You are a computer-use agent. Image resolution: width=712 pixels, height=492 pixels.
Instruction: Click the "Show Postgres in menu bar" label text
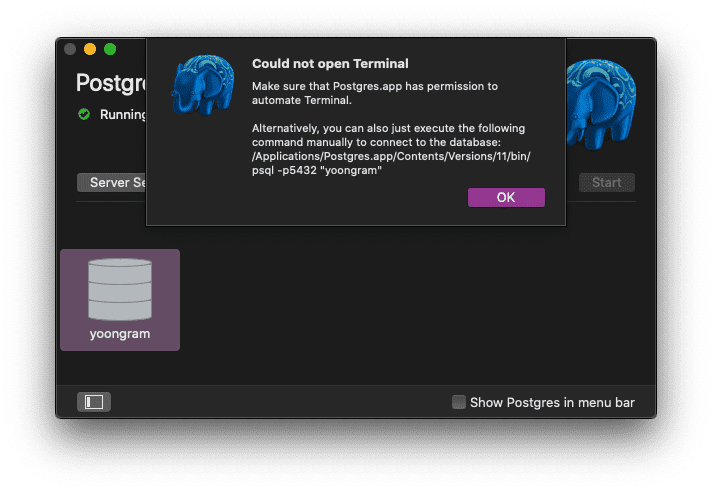click(552, 402)
